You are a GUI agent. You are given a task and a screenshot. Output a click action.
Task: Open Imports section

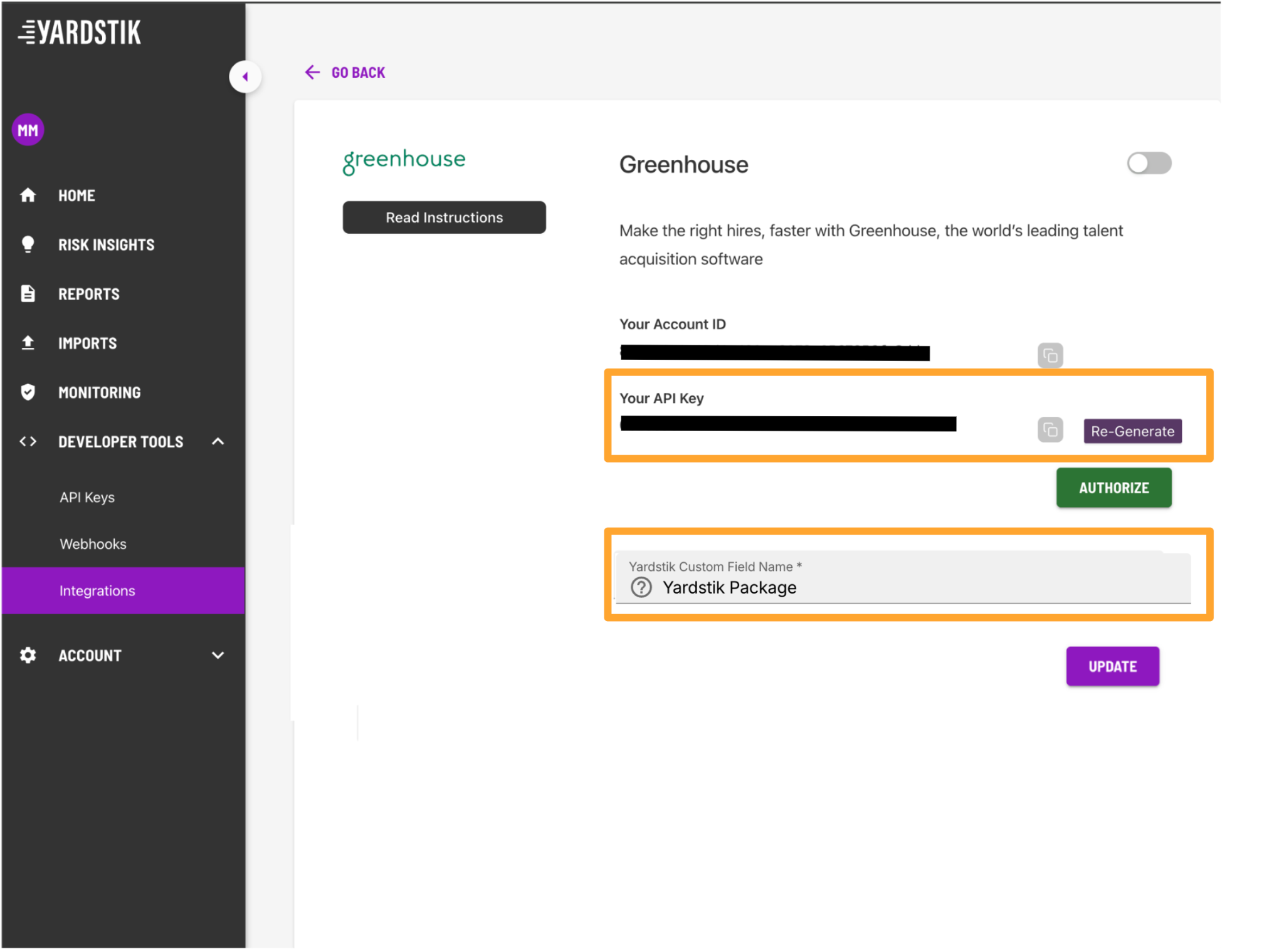tap(87, 343)
